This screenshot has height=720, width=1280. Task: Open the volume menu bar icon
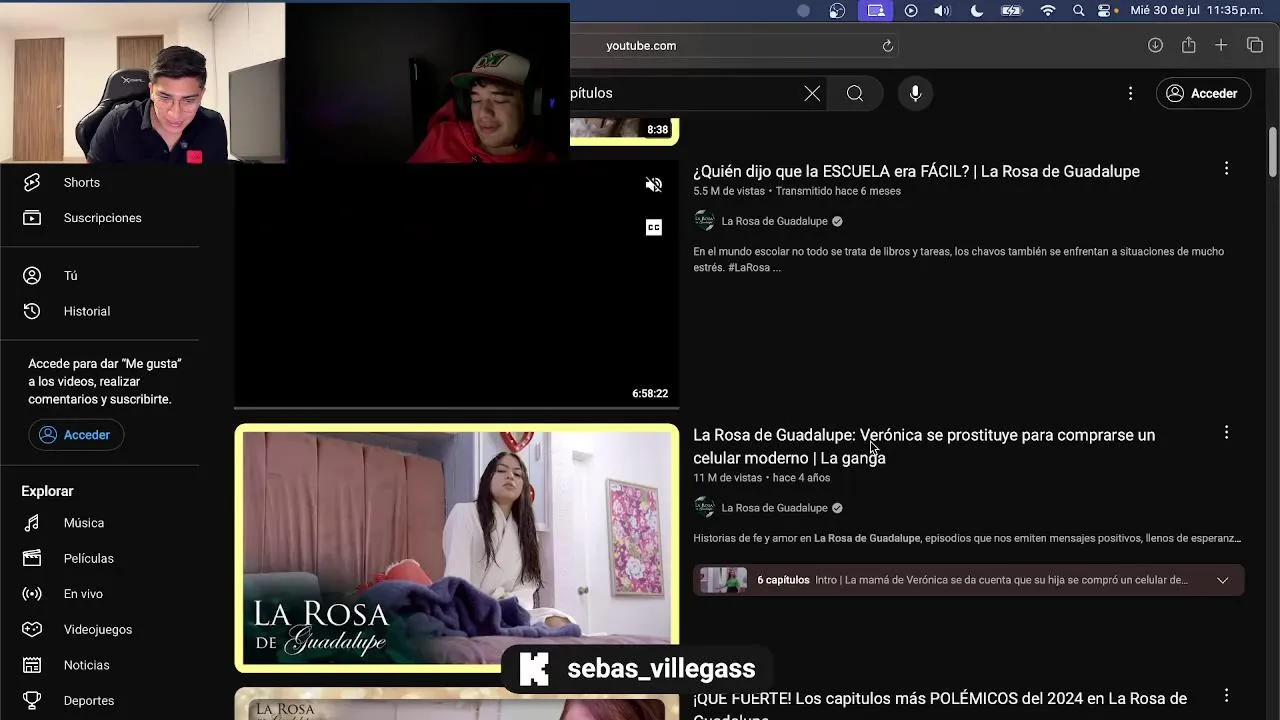[942, 10]
